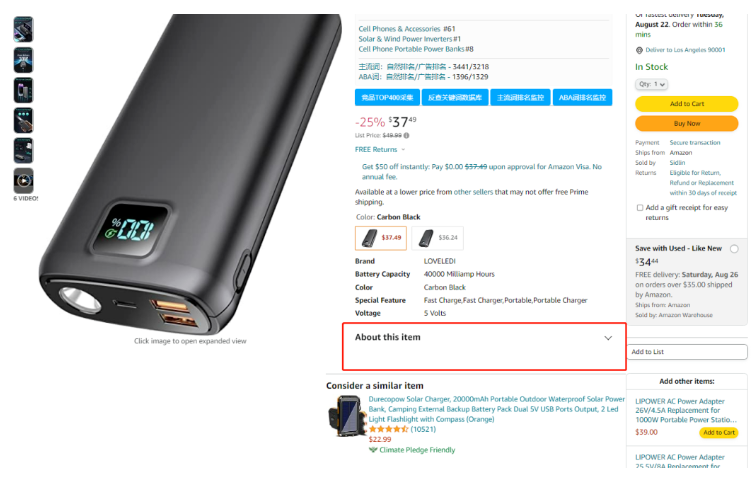Click the last blue ABA plugin button
This screenshot has height=485, width=756.
(582, 97)
